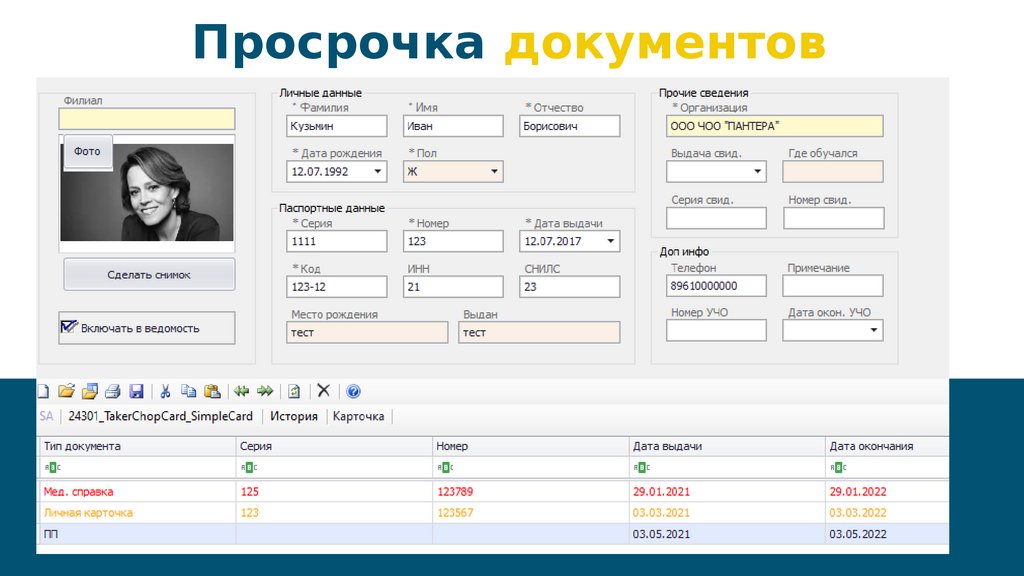Click the Copy toolbar icon
Viewport: 1024px width, 576px height.
point(188,391)
